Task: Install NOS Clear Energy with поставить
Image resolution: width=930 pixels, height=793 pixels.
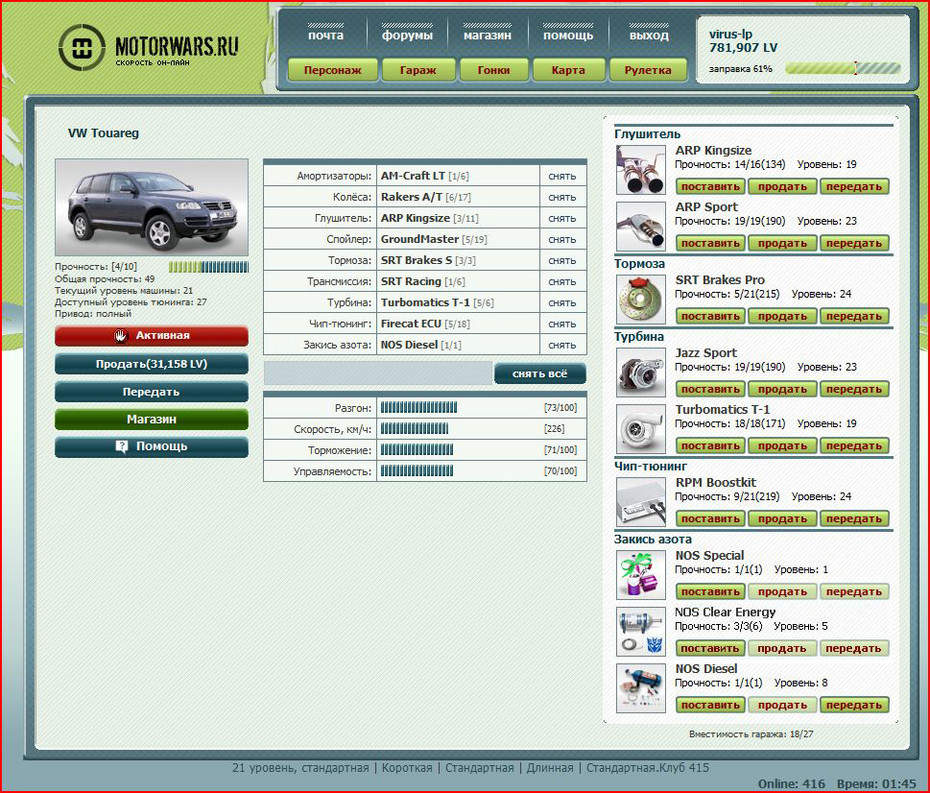Action: [x=711, y=648]
